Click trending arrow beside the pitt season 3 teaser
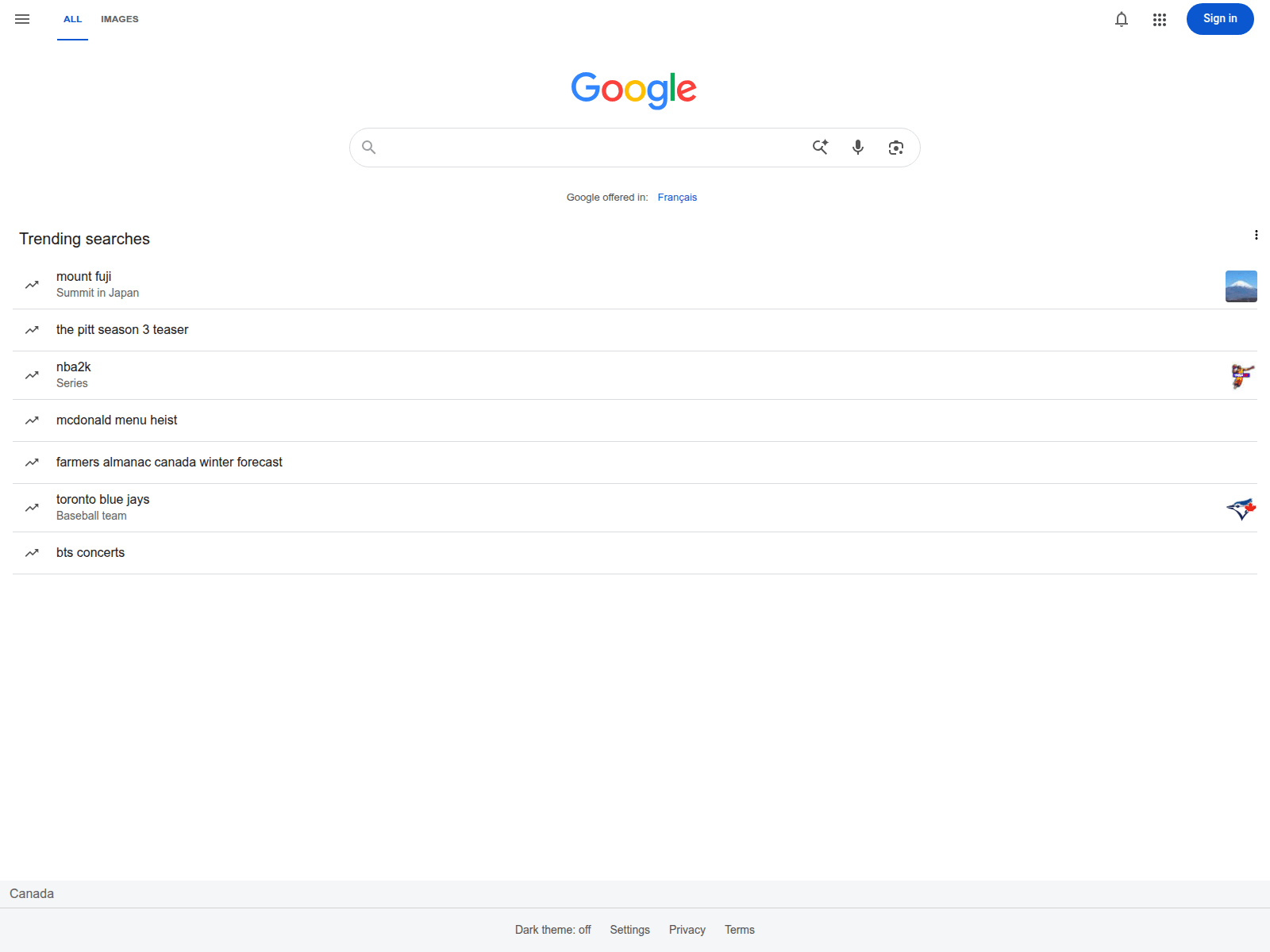Viewport: 1270px width, 952px height. pyautogui.click(x=32, y=330)
